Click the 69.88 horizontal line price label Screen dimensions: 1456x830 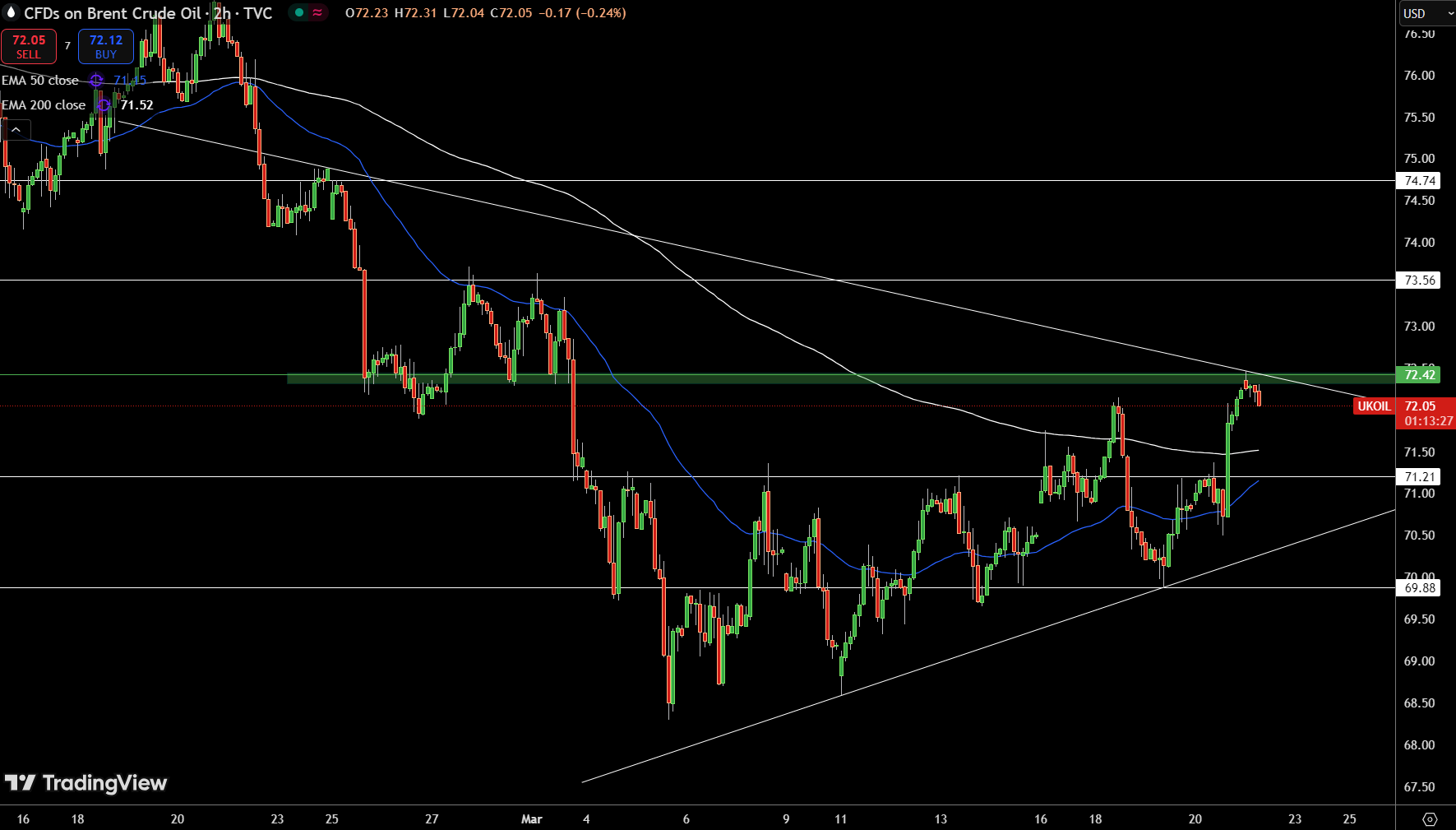pos(1420,588)
